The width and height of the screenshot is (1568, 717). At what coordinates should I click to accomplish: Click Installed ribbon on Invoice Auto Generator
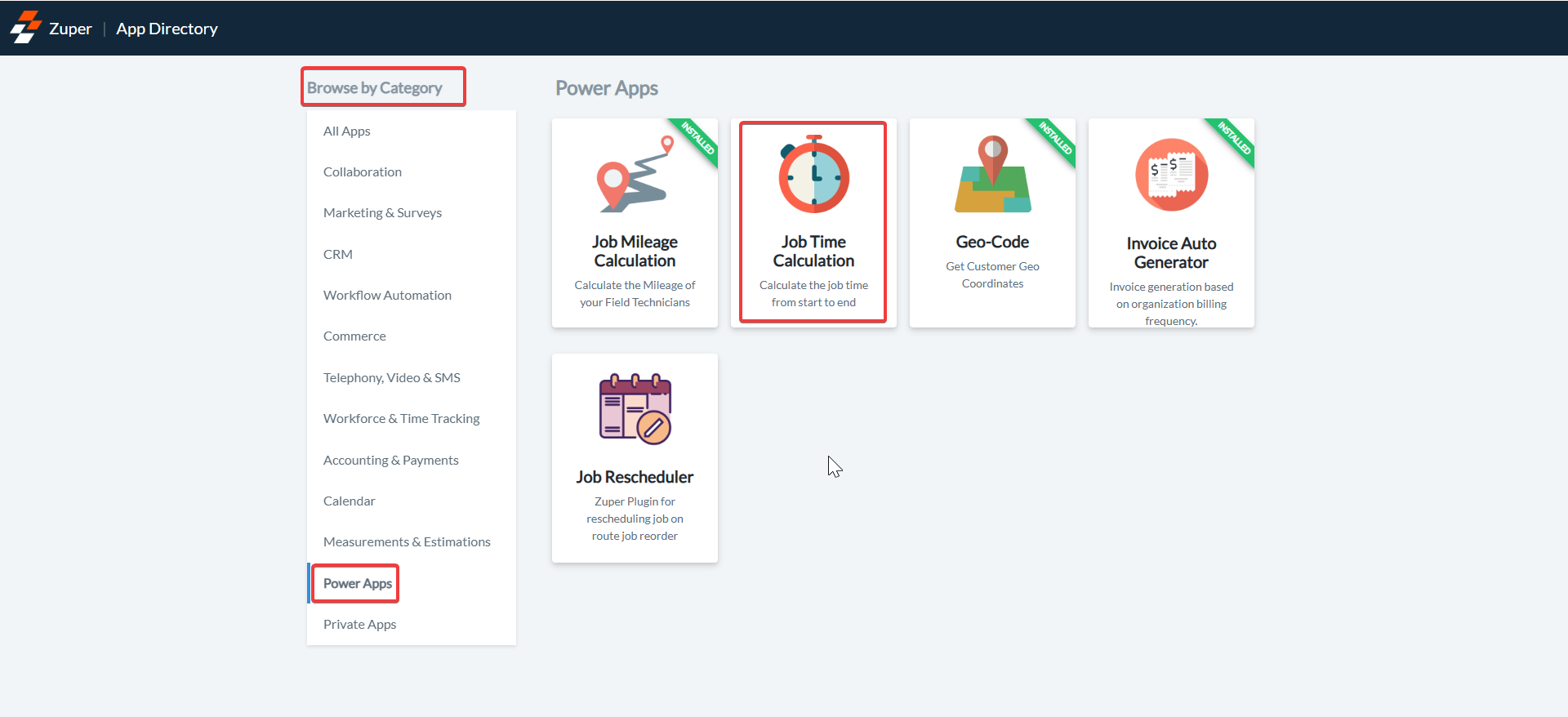tap(1234, 138)
